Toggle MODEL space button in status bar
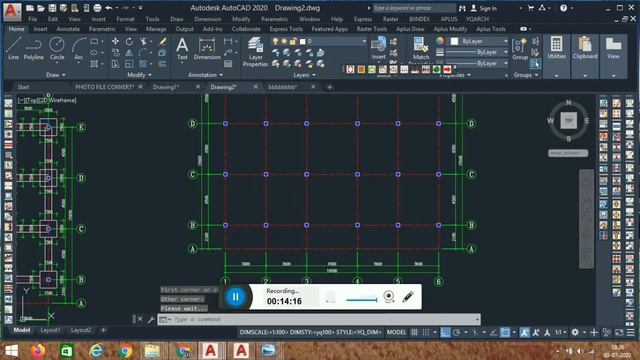Image resolution: width=640 pixels, height=360 pixels. [x=396, y=332]
